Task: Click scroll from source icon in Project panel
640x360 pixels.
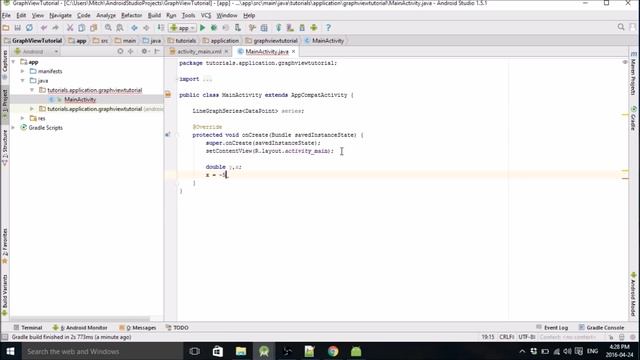Action: 120,51
